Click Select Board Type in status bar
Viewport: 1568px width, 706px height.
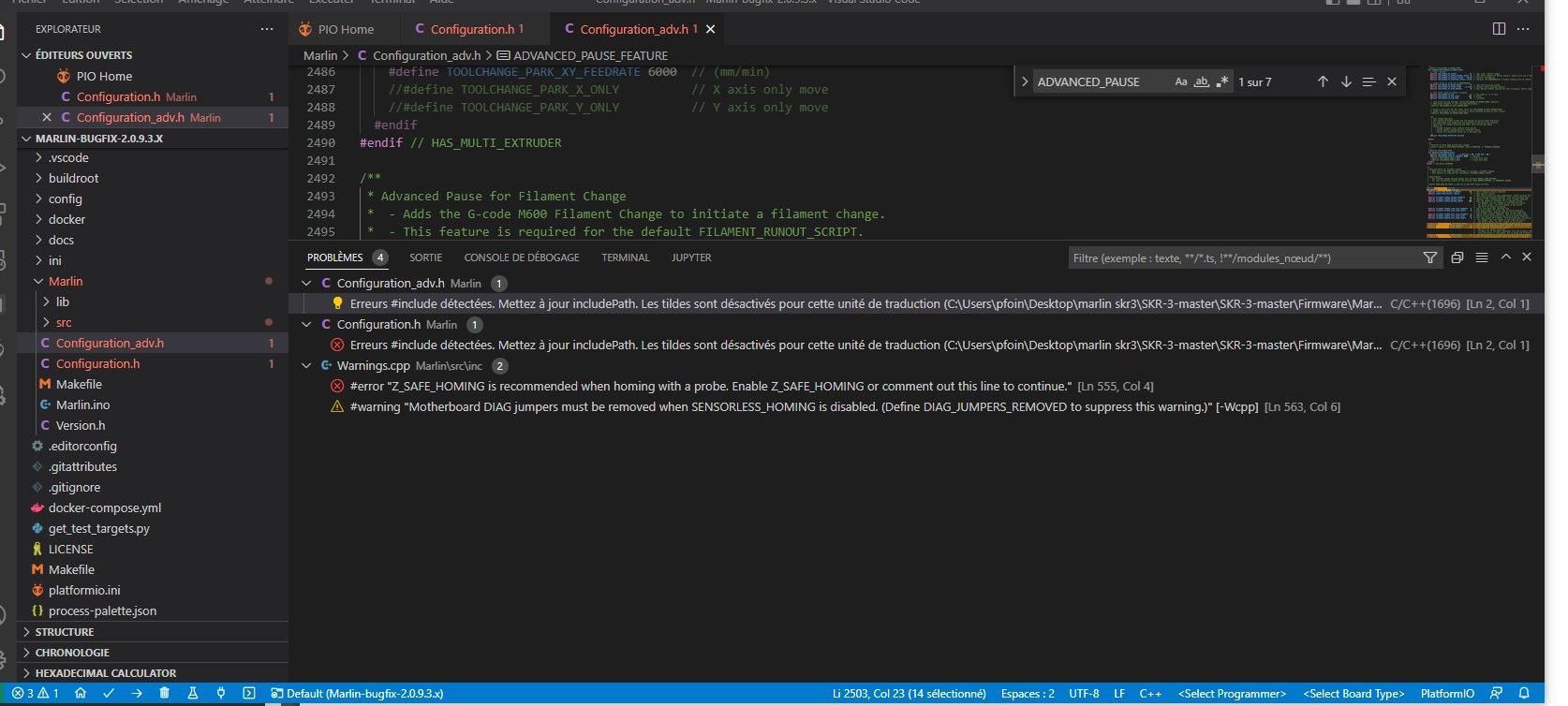(x=1354, y=694)
